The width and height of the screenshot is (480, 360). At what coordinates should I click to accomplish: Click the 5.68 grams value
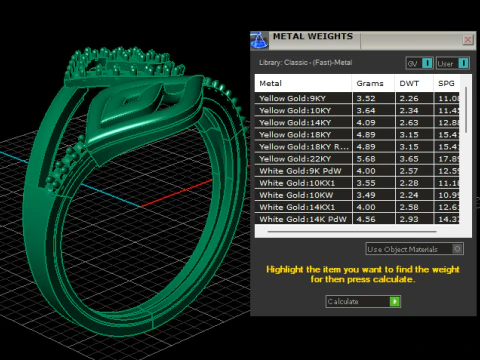pyautogui.click(x=366, y=159)
